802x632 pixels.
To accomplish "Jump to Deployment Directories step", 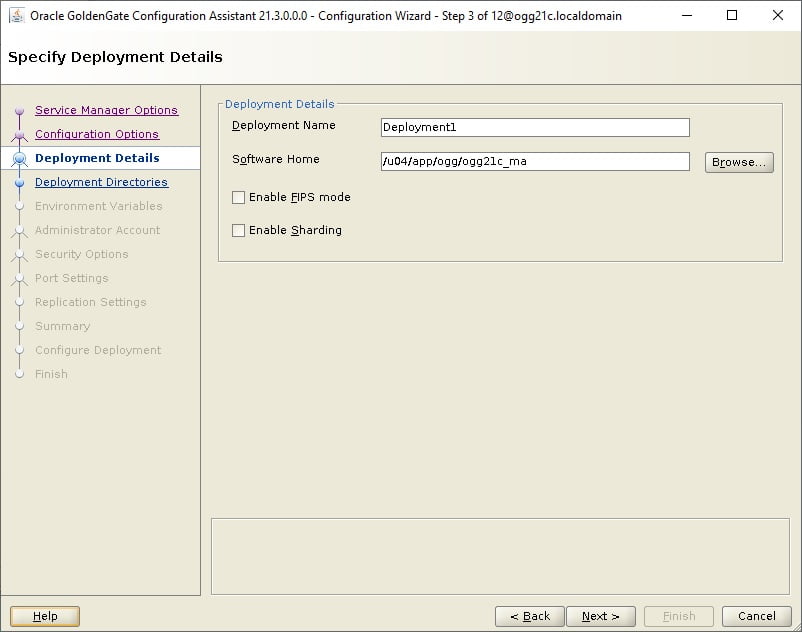I will click(101, 182).
